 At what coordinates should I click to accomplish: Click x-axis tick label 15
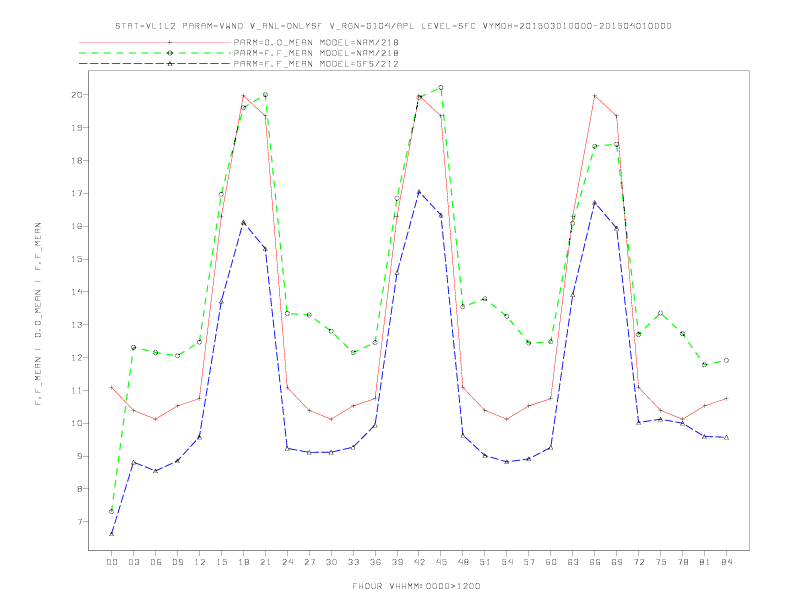pyautogui.click(x=221, y=562)
